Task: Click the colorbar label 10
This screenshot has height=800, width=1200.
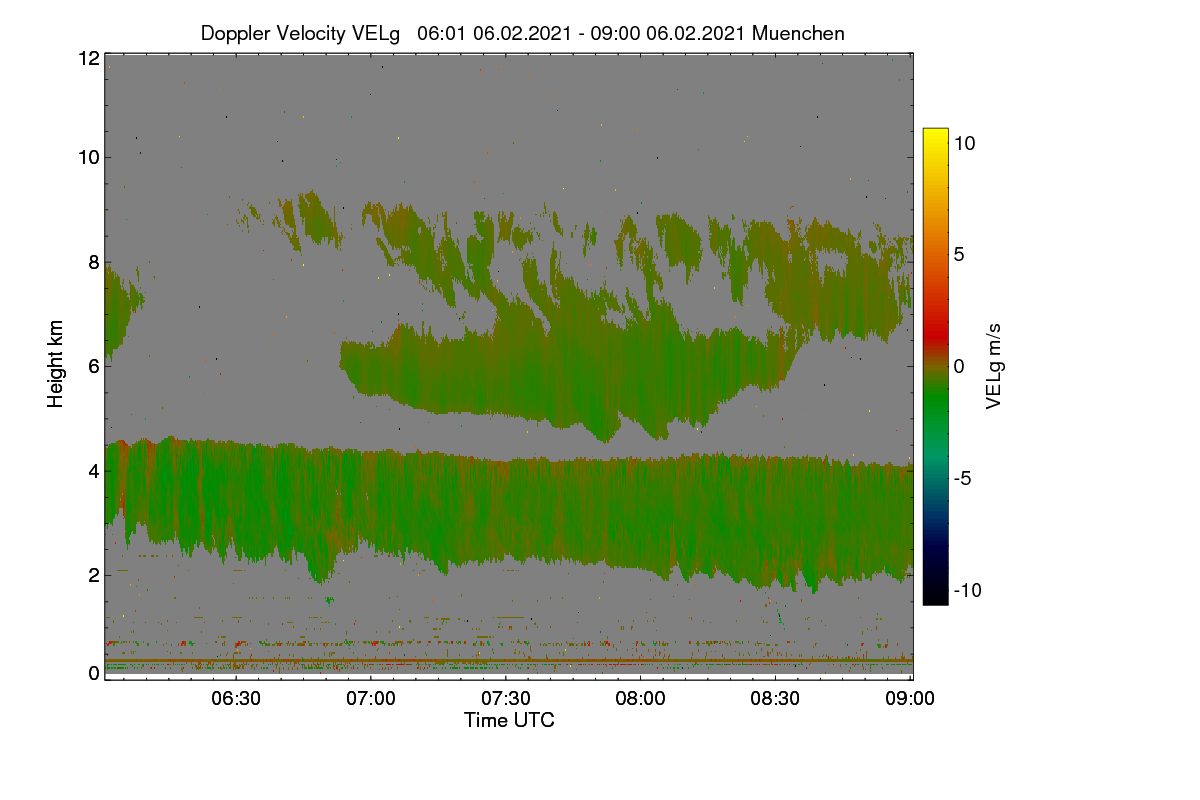Action: pos(965,143)
